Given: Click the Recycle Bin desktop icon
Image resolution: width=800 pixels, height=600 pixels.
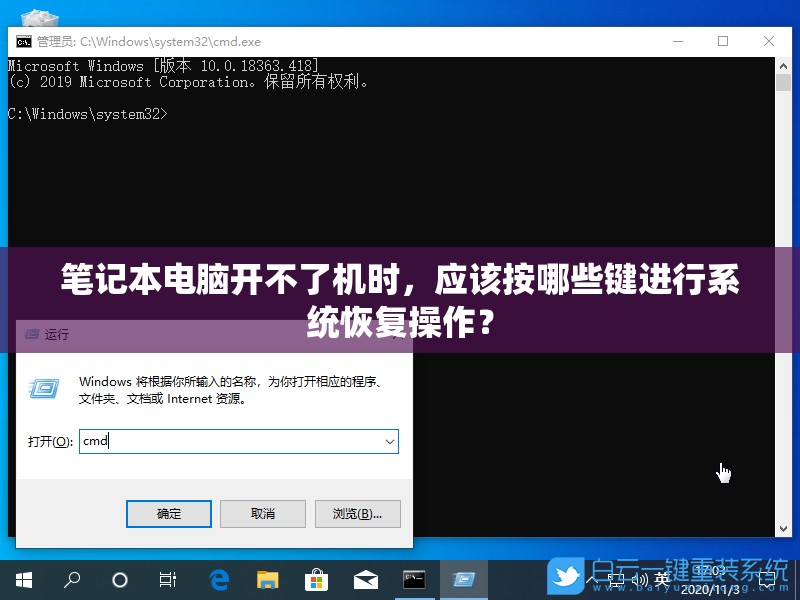Looking at the screenshot, I should click(x=40, y=19).
